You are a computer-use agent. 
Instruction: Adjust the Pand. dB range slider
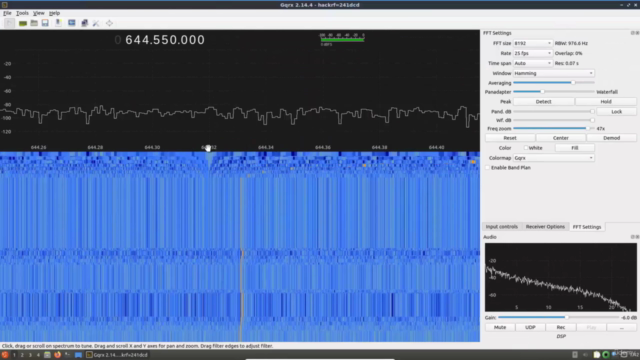coord(553,111)
